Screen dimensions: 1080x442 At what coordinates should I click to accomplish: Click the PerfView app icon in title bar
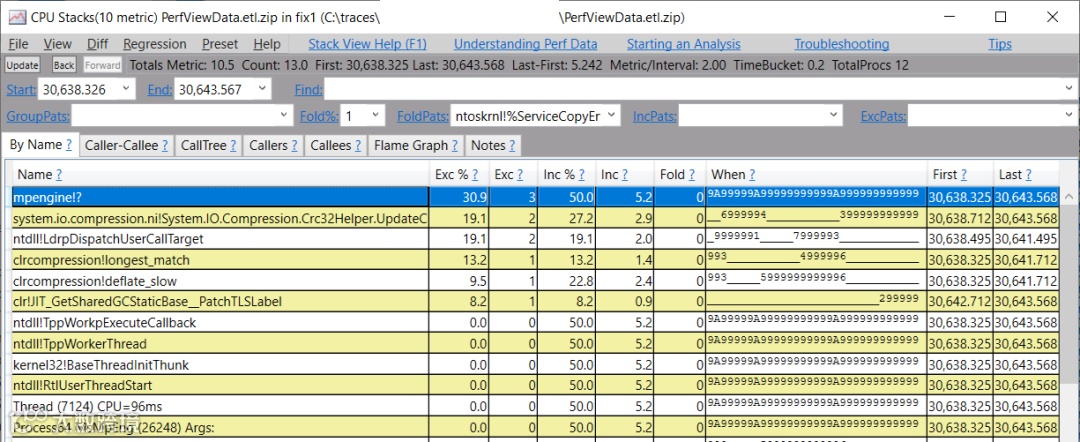click(16, 17)
